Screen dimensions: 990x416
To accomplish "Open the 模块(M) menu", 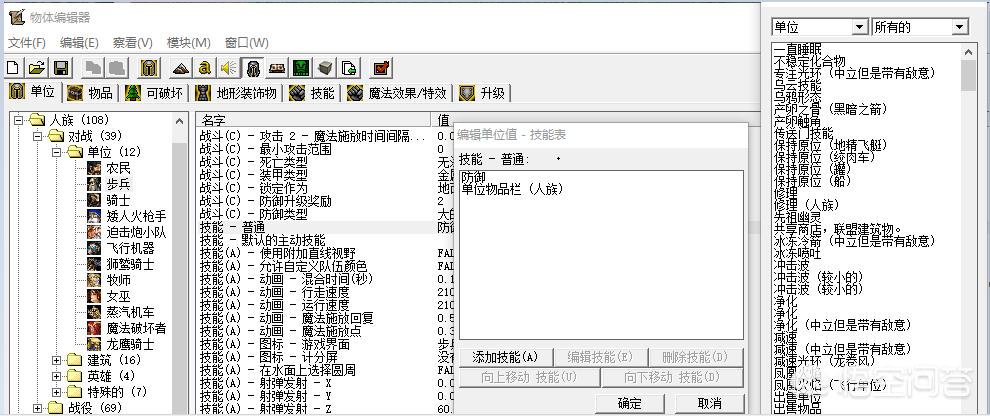I will (x=188, y=43).
